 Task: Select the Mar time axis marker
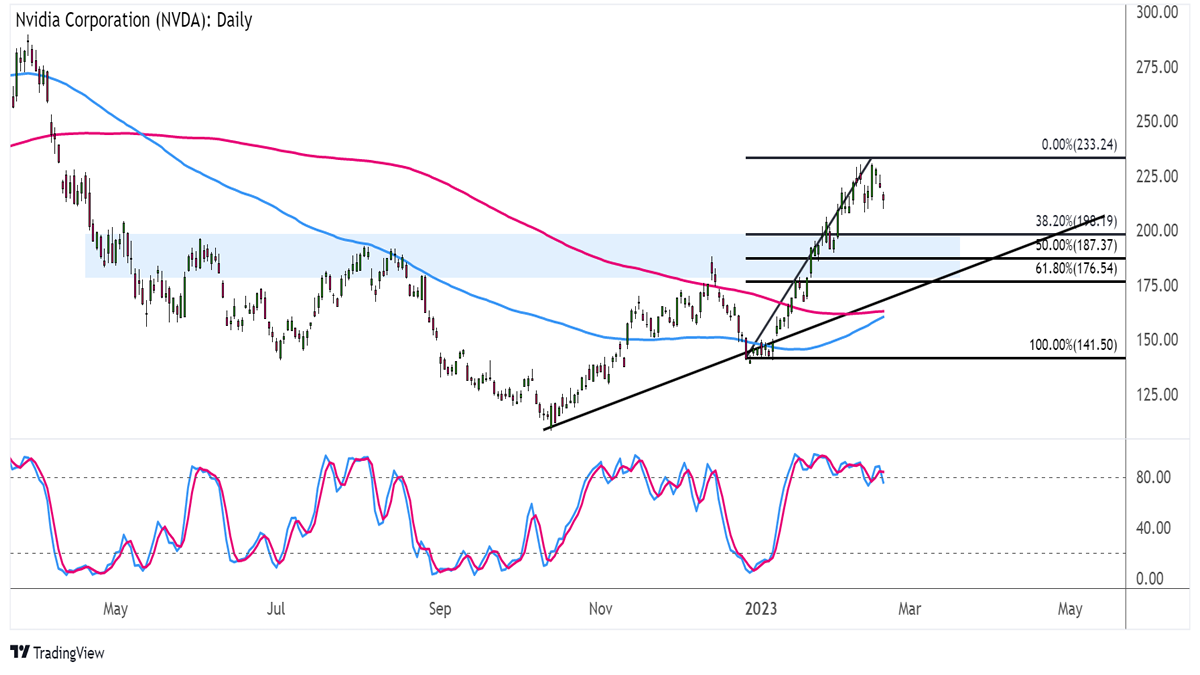click(x=914, y=609)
